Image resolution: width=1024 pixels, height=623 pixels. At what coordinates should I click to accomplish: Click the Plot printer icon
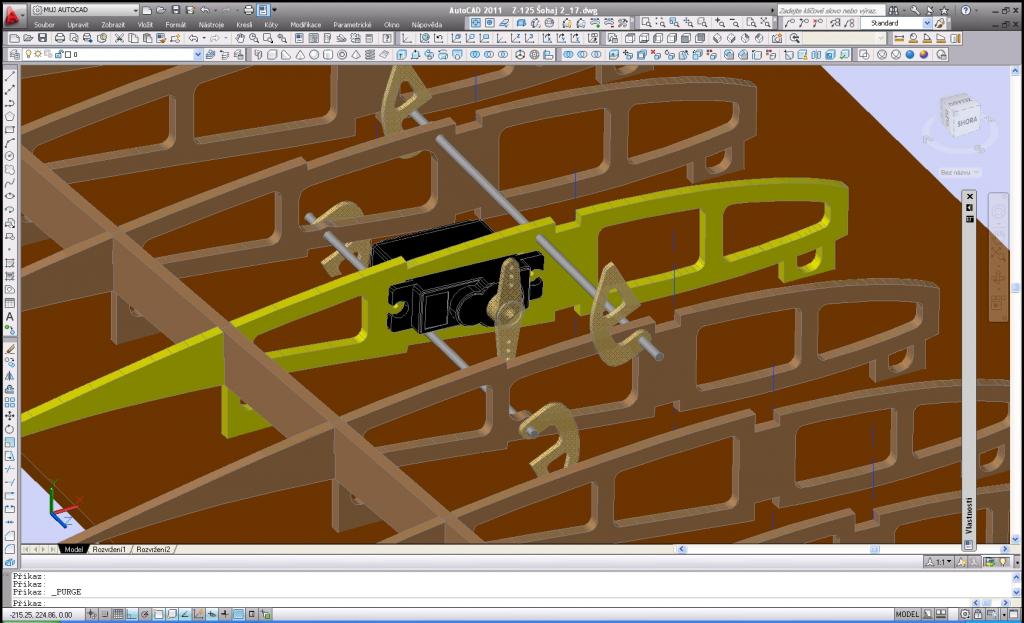point(60,38)
